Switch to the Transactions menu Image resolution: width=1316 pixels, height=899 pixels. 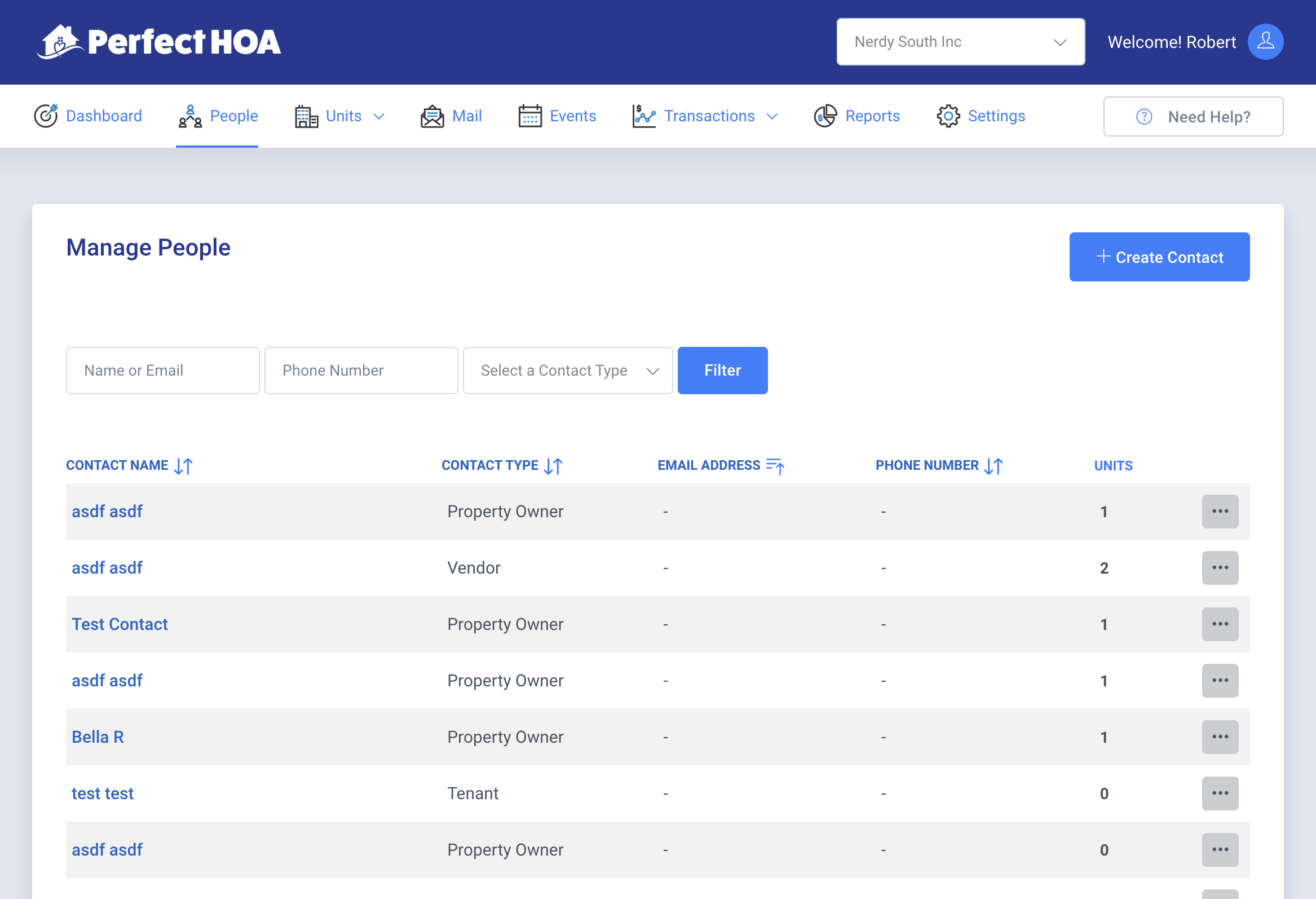(709, 116)
